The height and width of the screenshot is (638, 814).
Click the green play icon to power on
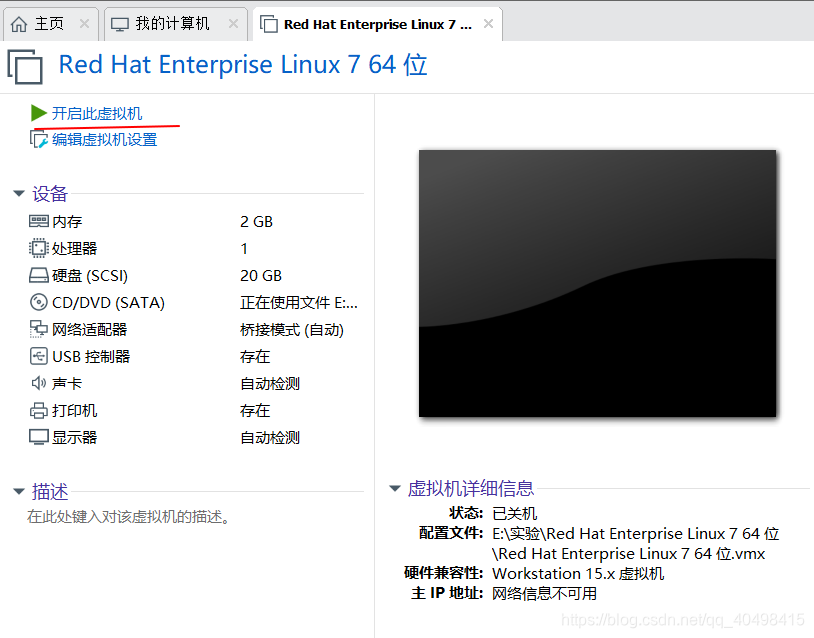[x=38, y=113]
